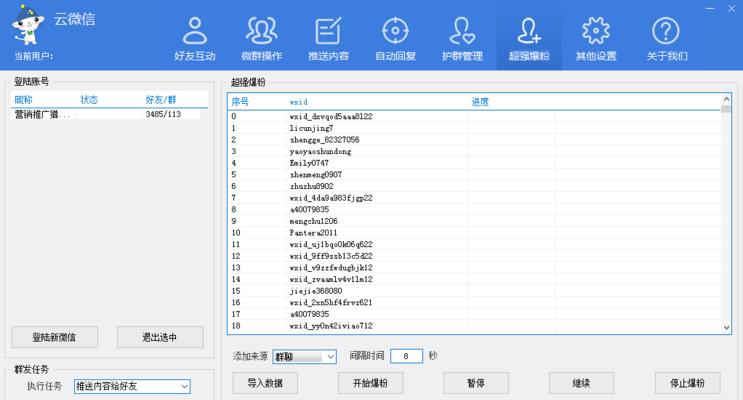Select row Emily0747
The height and width of the screenshot is (400, 743).
475,163
